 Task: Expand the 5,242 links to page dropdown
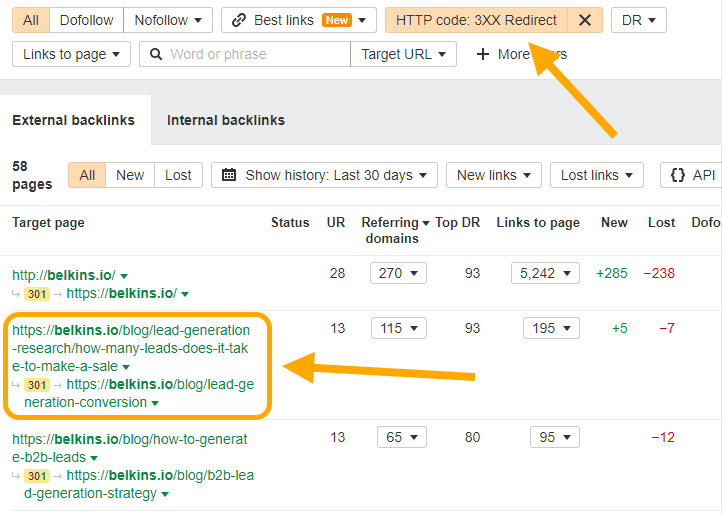[x=546, y=273]
